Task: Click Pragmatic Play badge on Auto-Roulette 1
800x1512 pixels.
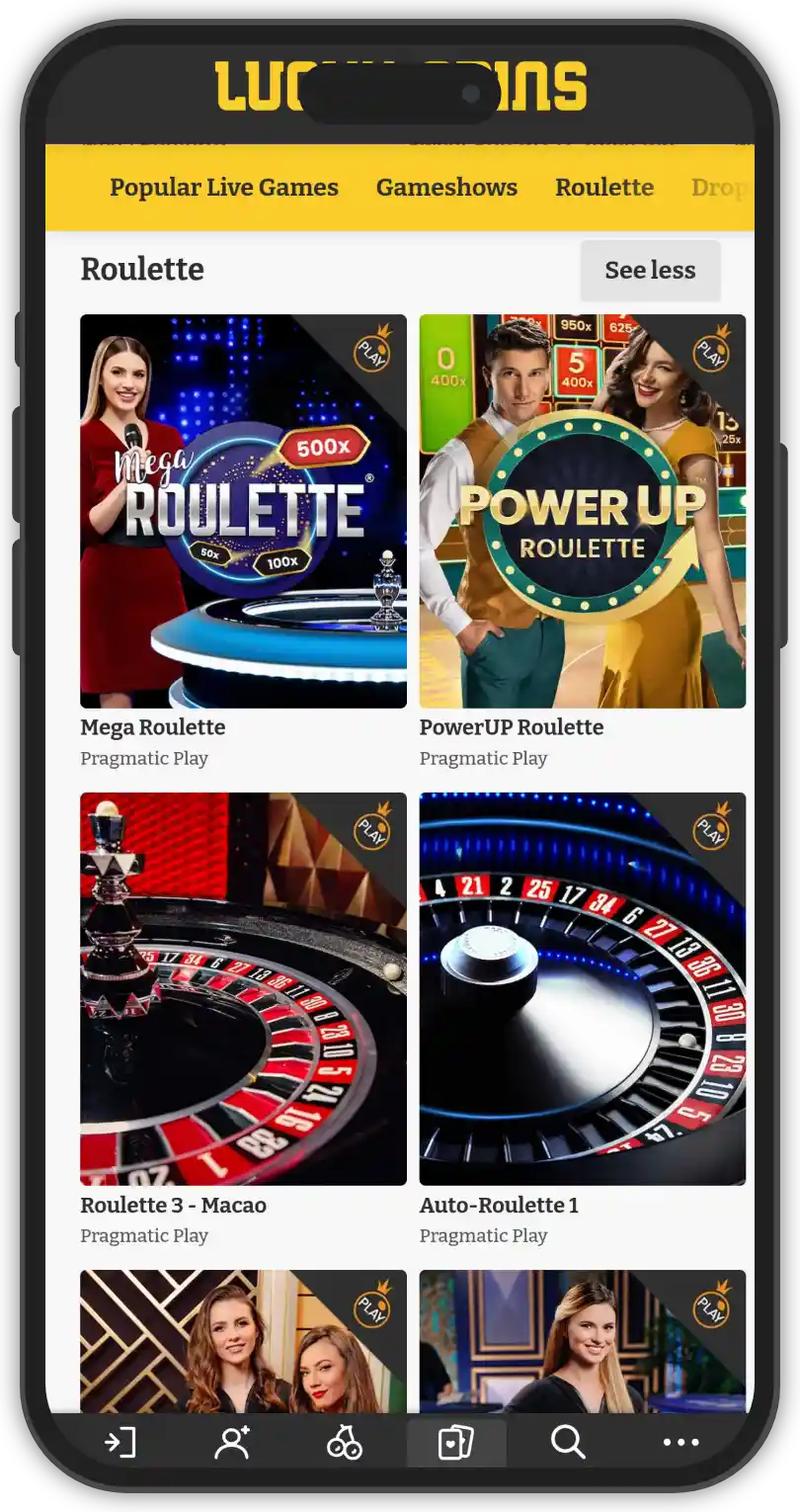Action: pos(711,826)
